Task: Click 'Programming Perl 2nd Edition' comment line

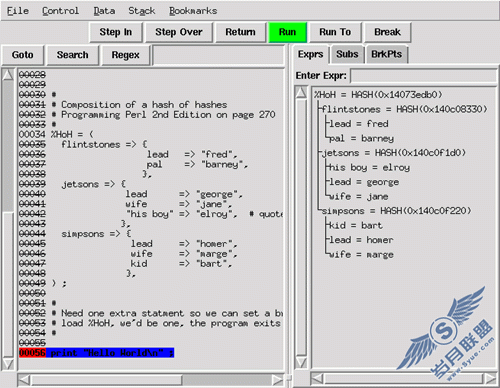Action: pyautogui.click(x=168, y=115)
